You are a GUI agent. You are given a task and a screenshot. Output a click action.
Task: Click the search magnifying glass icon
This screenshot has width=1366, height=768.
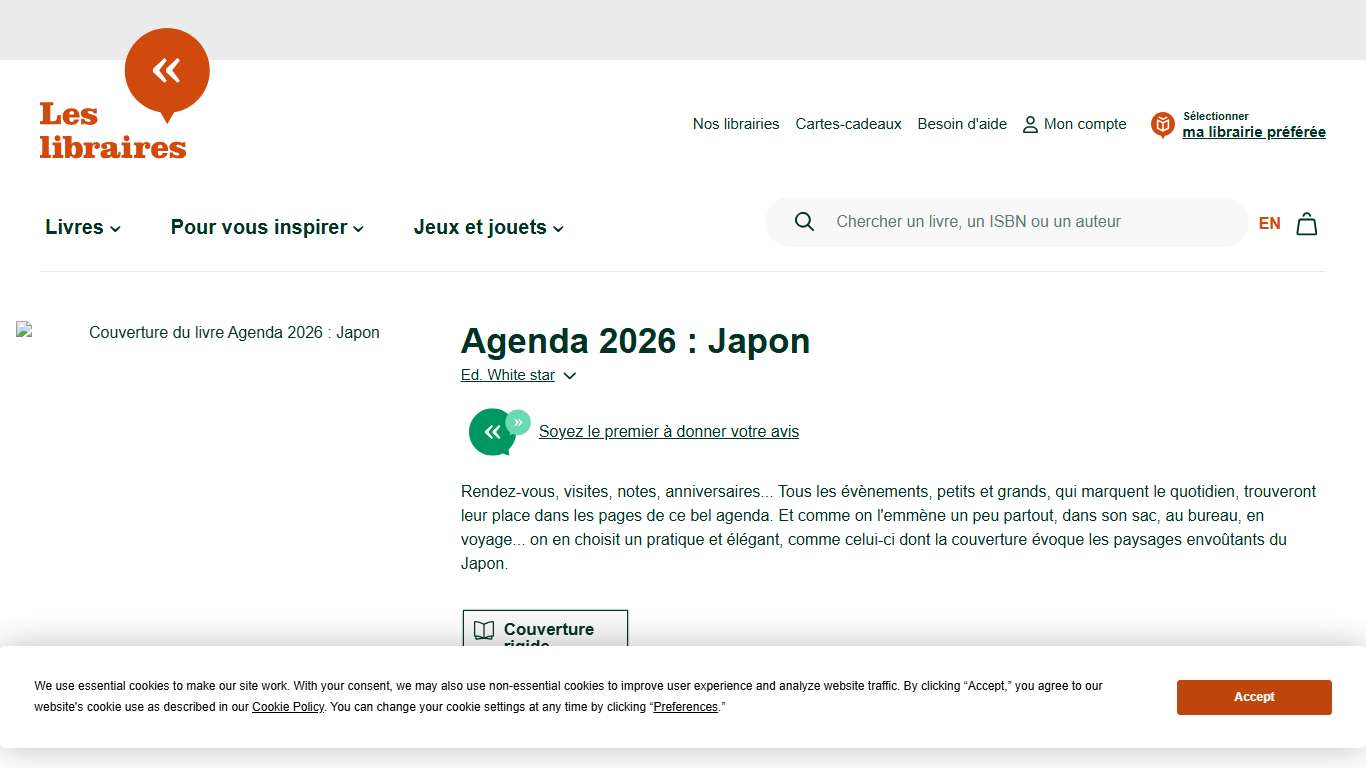pos(804,221)
